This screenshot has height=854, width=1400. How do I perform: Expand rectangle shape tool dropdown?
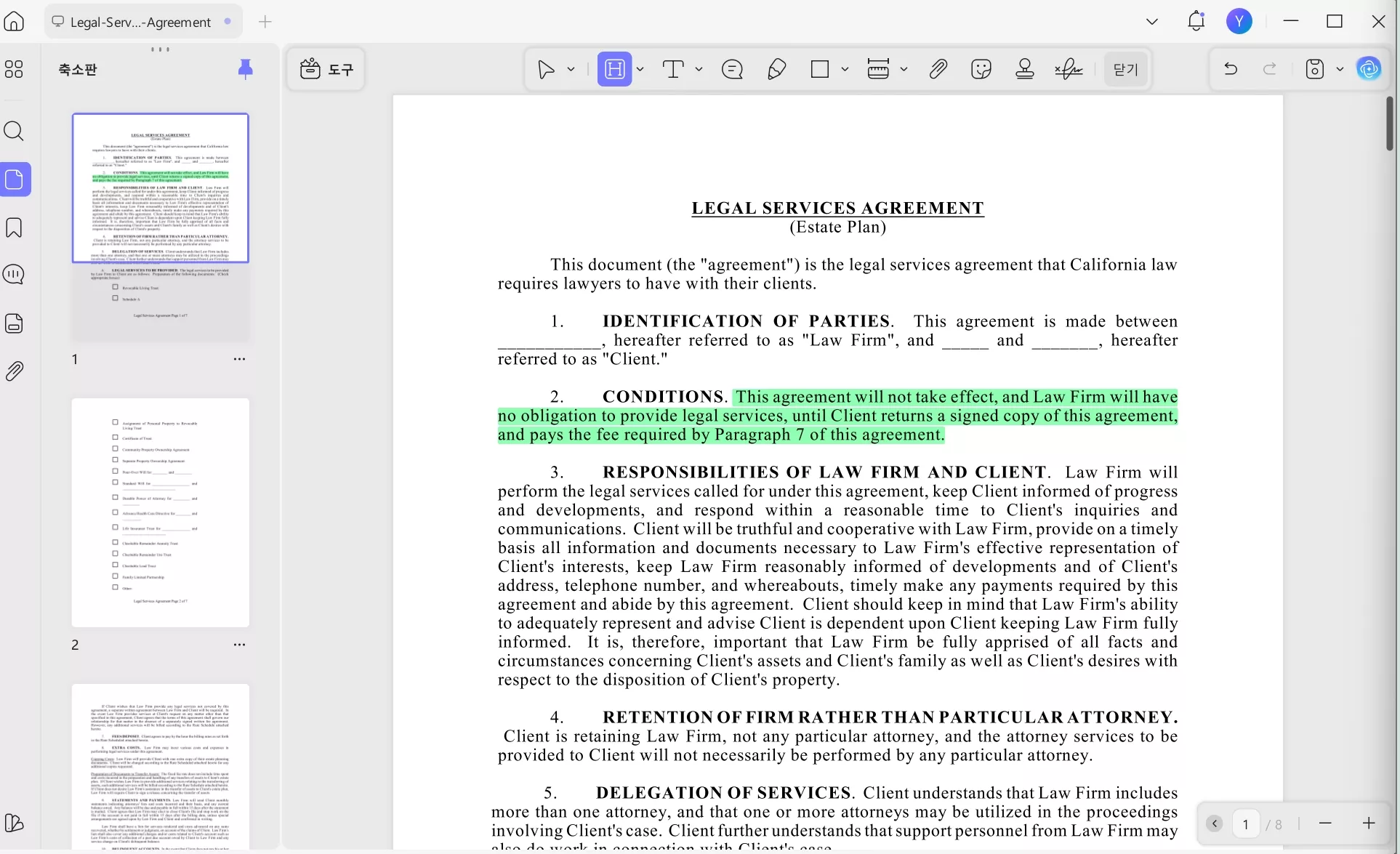845,69
